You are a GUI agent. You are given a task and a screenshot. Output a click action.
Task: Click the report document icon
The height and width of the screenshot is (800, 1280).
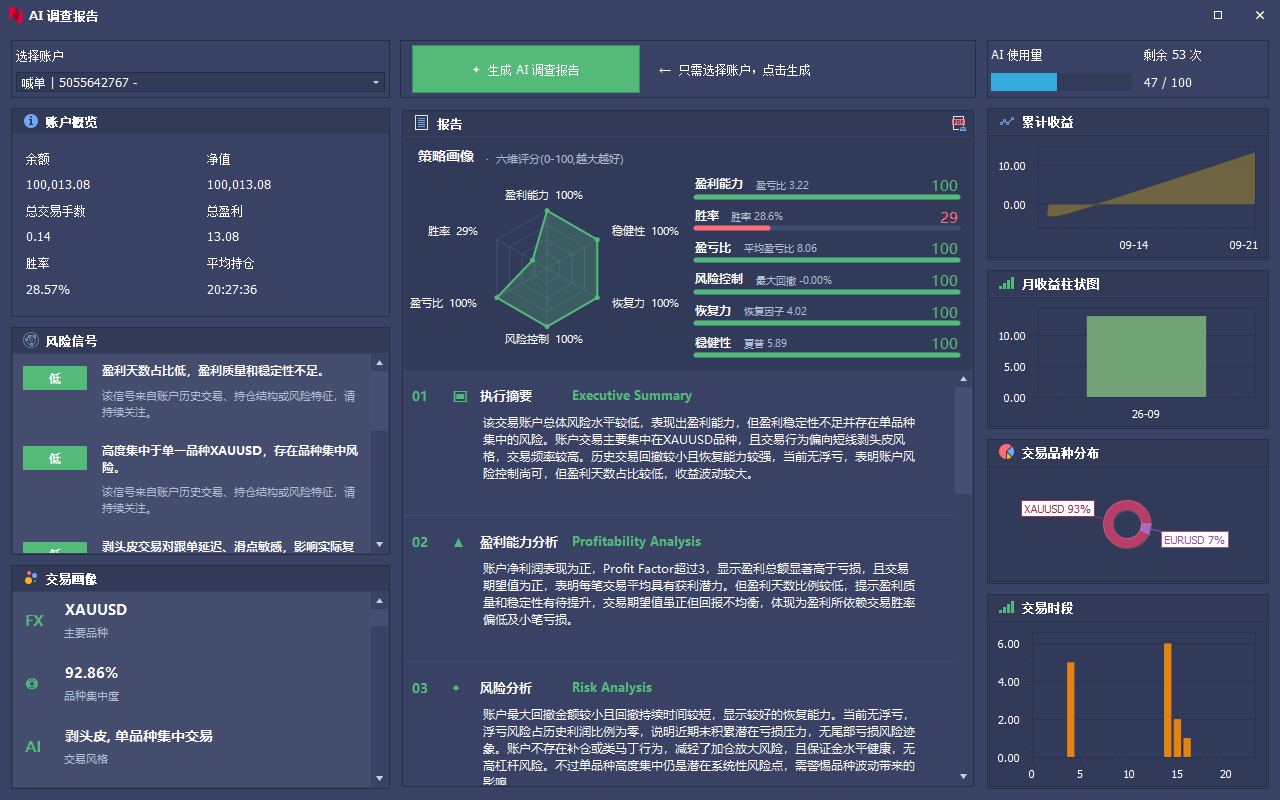coord(421,123)
